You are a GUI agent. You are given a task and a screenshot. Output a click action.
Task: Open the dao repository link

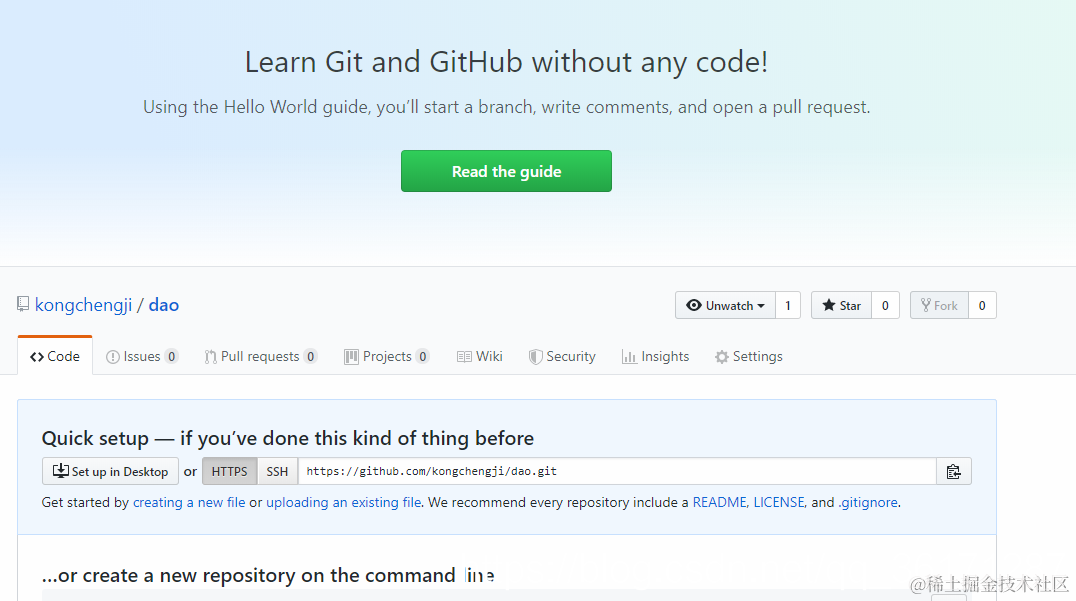163,305
